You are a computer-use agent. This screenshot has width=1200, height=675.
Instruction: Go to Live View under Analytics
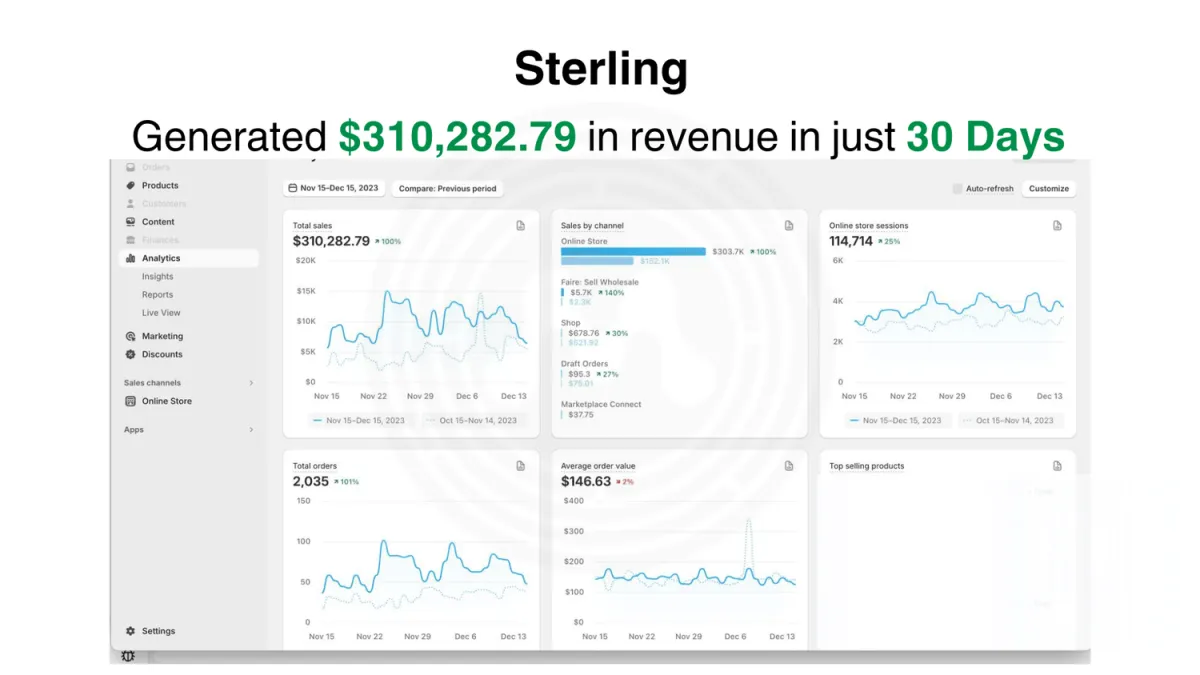coord(161,313)
